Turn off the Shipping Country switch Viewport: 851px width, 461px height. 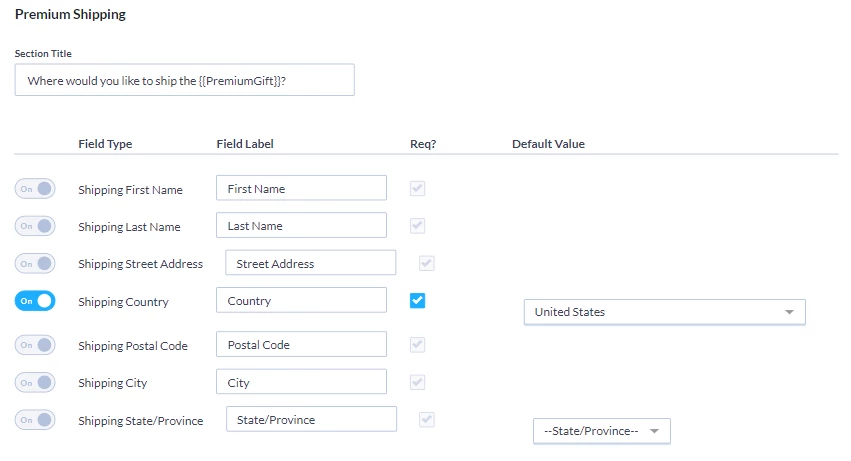(35, 301)
